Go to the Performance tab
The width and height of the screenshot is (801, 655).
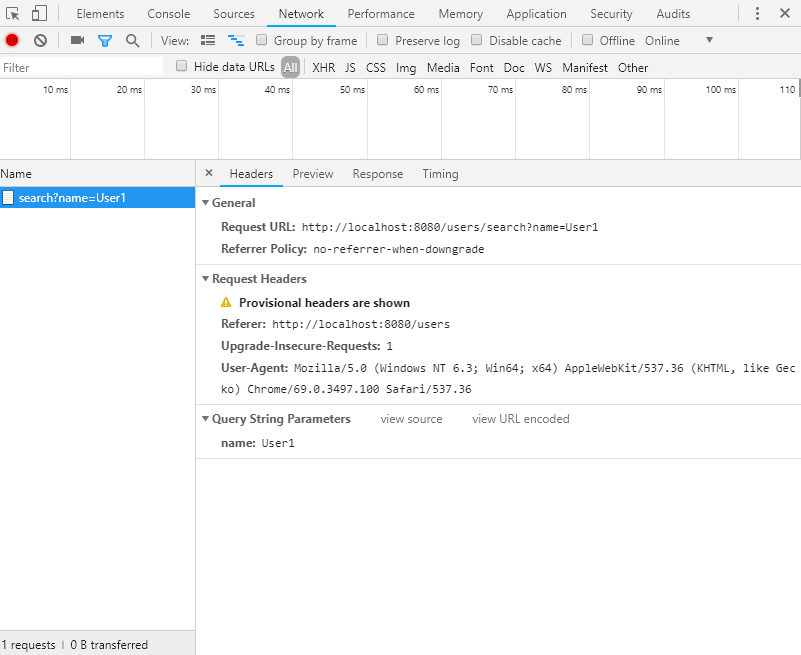click(381, 14)
